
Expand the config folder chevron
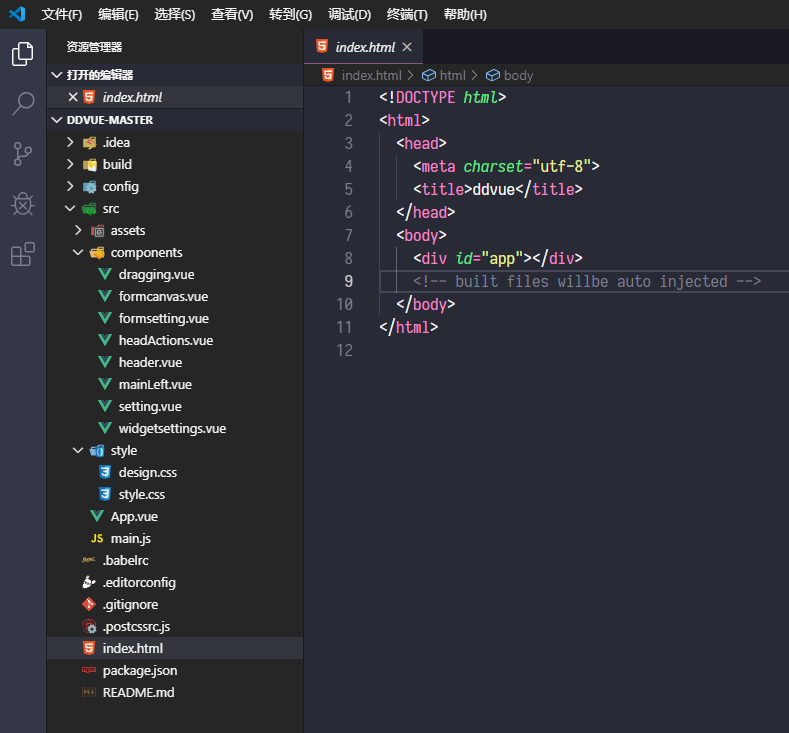tap(70, 187)
